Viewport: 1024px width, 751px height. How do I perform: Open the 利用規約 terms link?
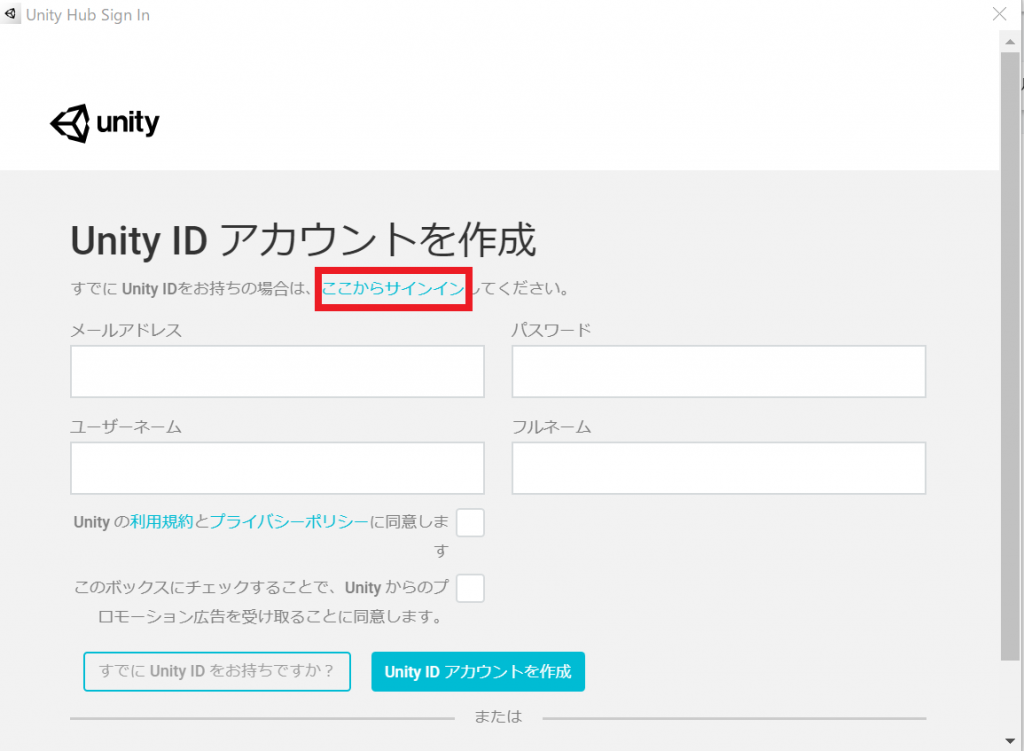click(161, 522)
